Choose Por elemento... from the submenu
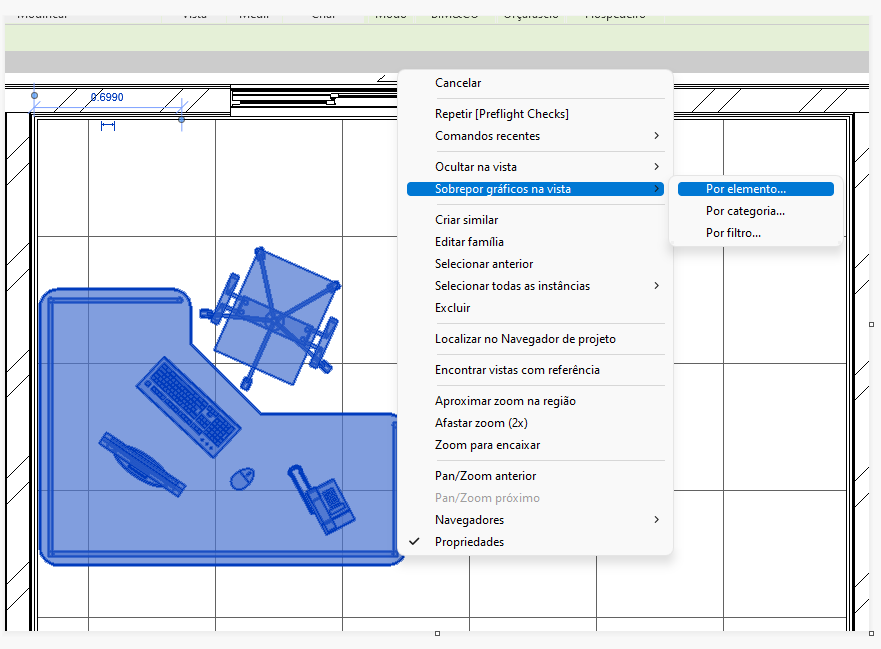 [x=746, y=188]
